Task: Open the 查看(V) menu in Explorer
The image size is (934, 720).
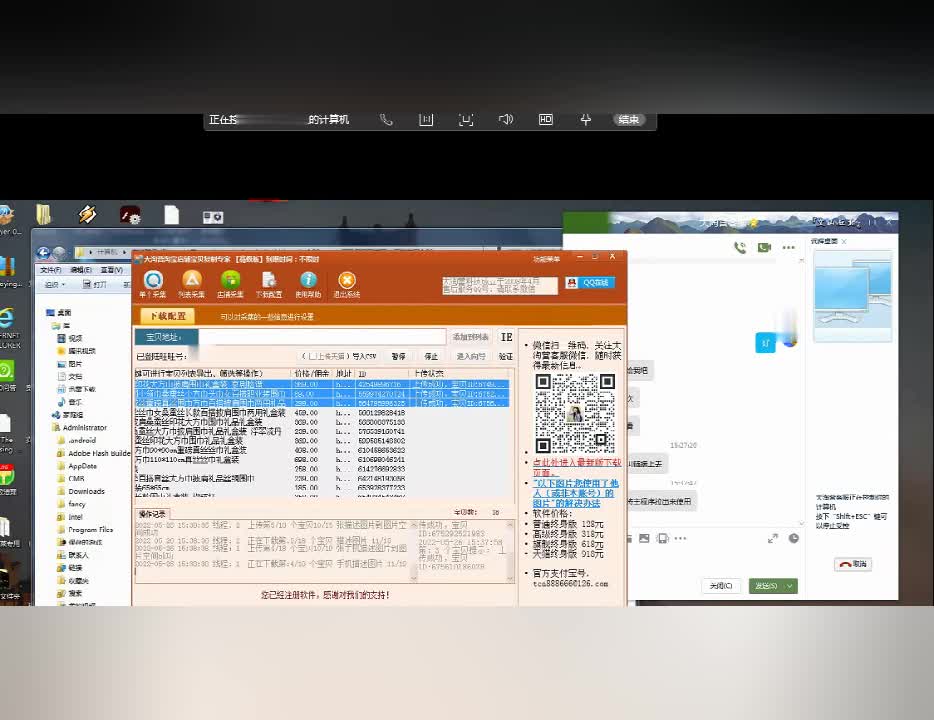Action: [111, 270]
